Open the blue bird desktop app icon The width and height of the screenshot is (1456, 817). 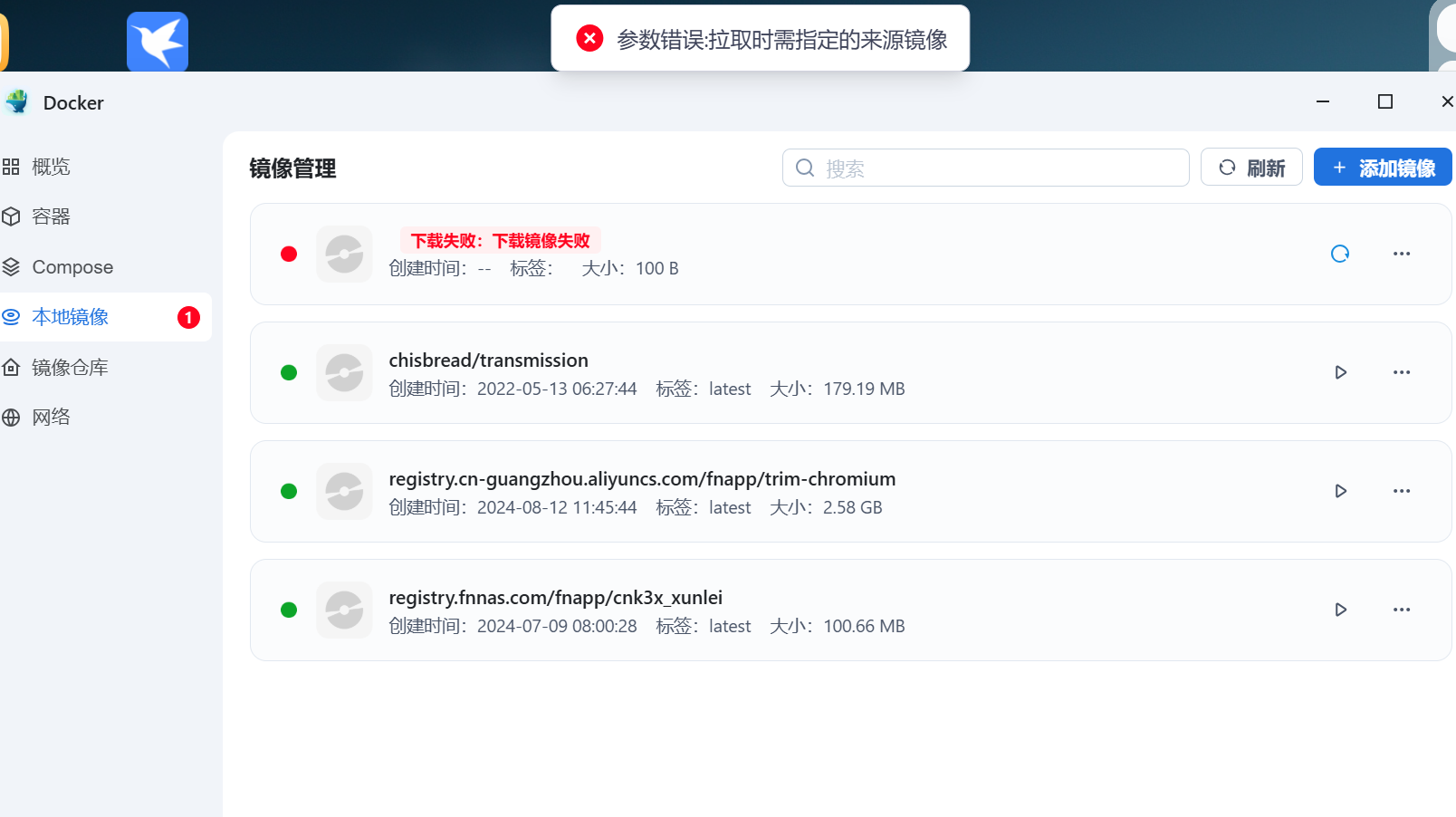click(158, 41)
